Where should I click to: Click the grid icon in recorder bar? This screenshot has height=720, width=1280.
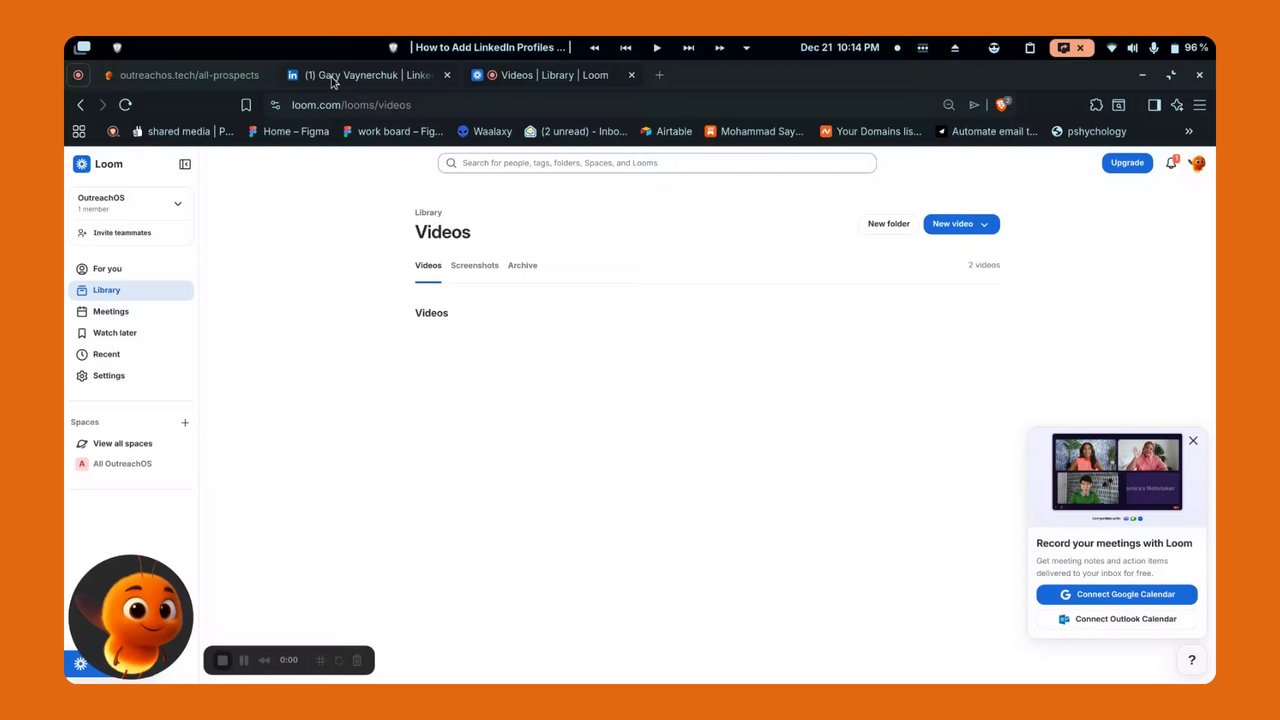tap(321, 660)
